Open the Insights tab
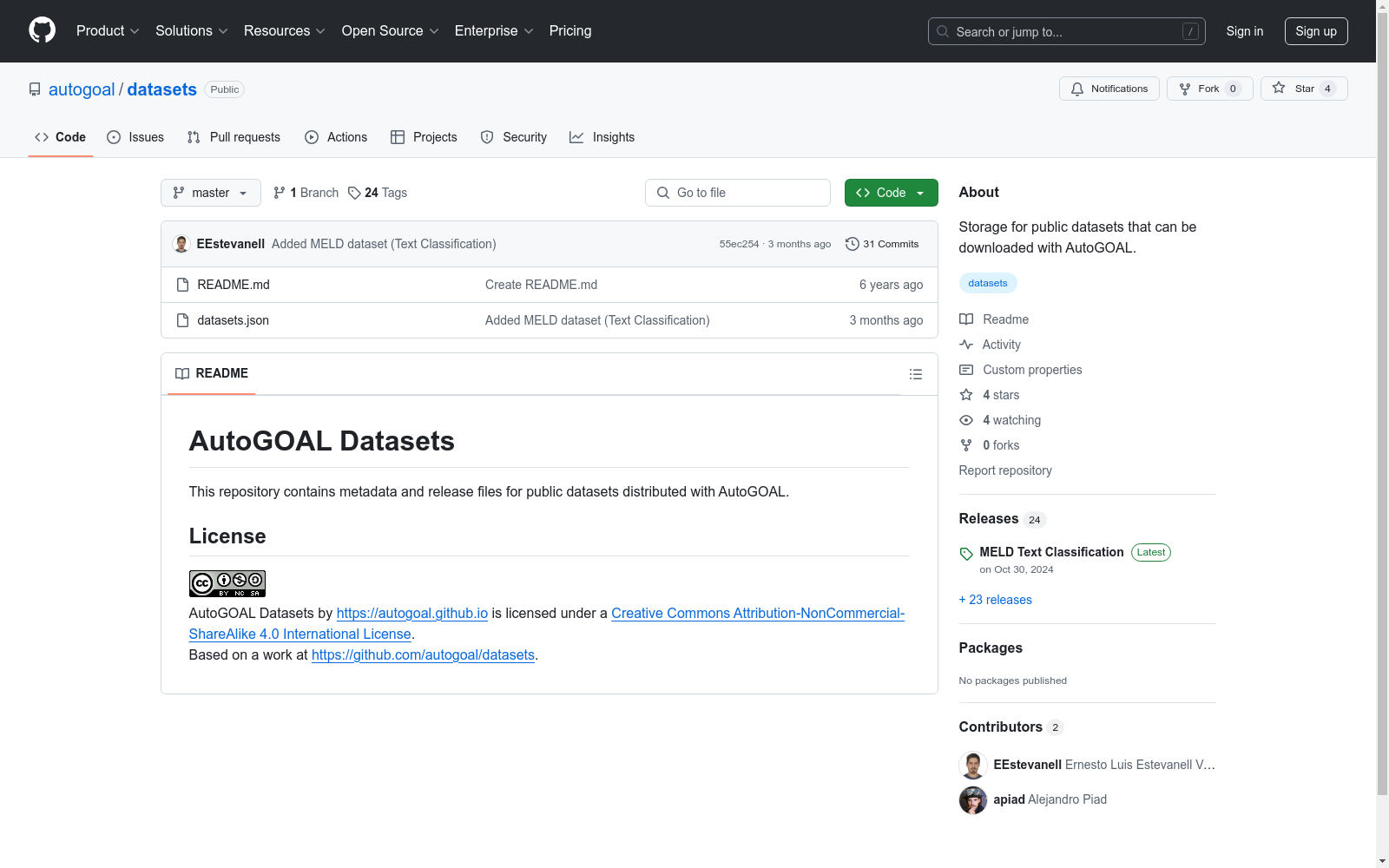This screenshot has height=868, width=1389. coord(602,137)
